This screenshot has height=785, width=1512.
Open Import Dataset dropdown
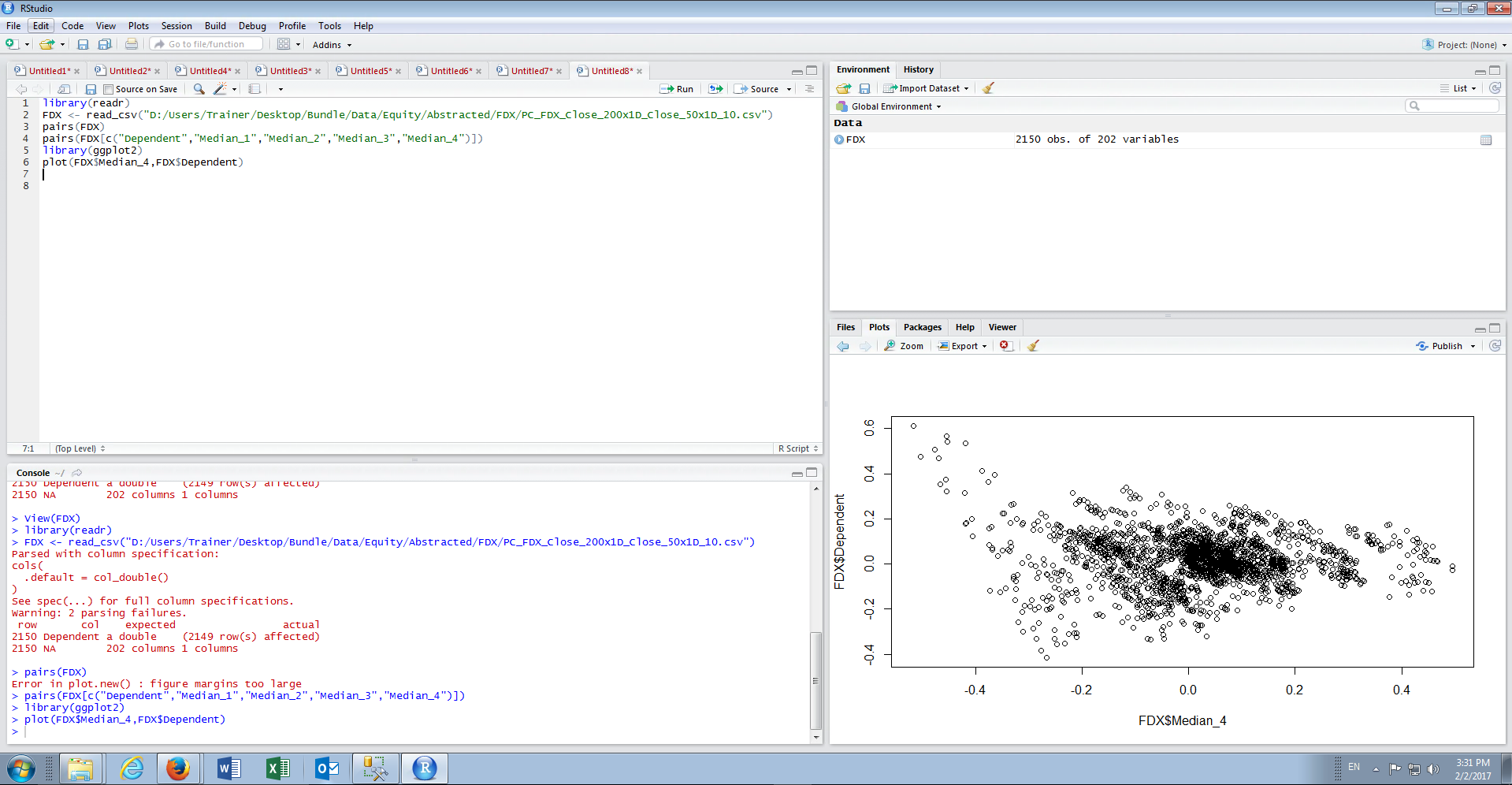[x=926, y=88]
